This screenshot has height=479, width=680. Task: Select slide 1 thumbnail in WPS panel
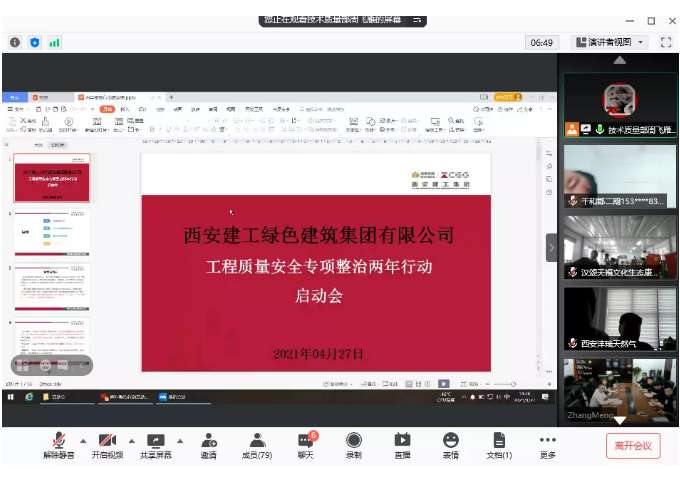(x=52, y=178)
